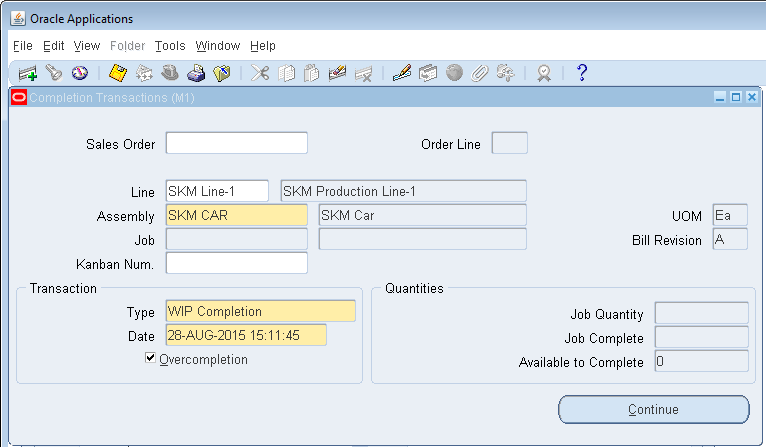Screen dimensions: 766x447
Task: Click the Close Form folder icon
Action: click(x=222, y=73)
